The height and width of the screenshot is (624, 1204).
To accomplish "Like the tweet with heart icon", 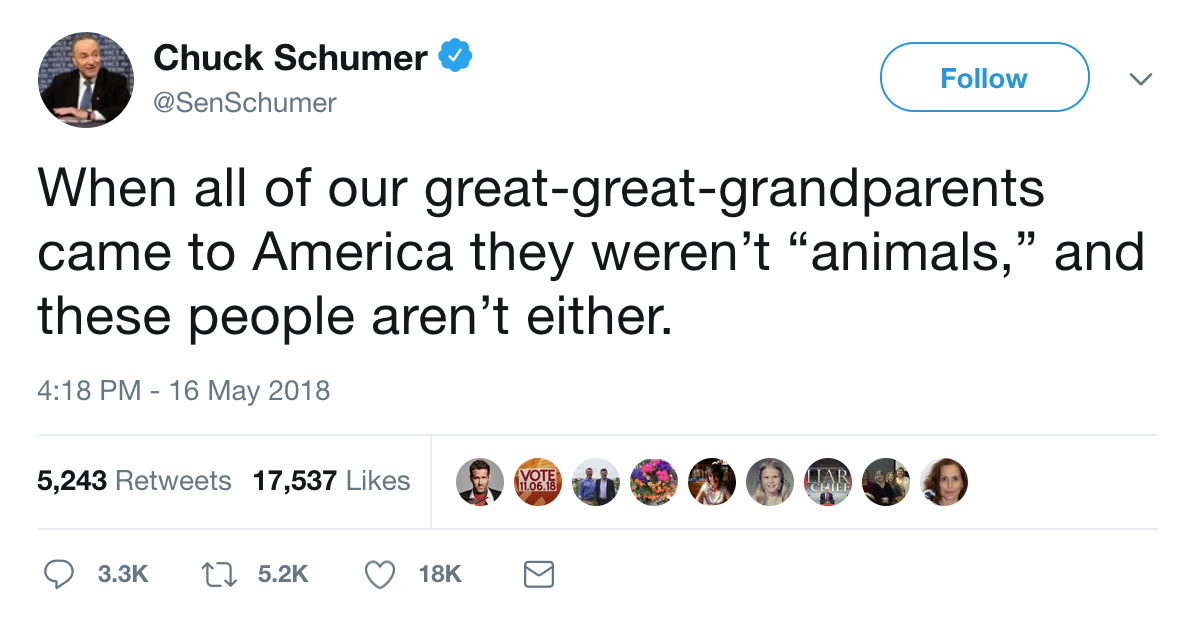I will pos(378,574).
